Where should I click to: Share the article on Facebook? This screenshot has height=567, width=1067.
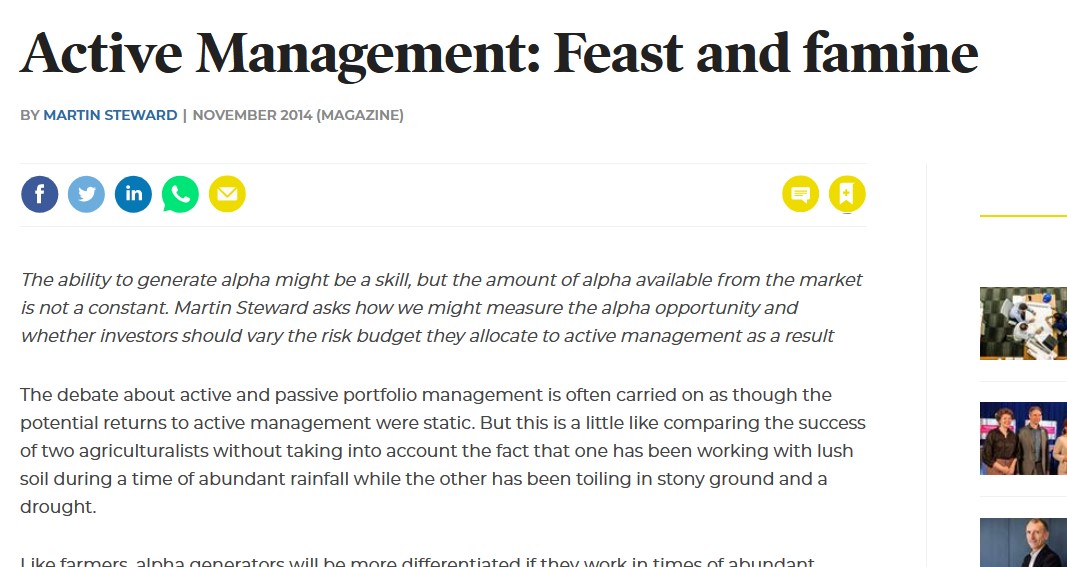click(x=40, y=194)
